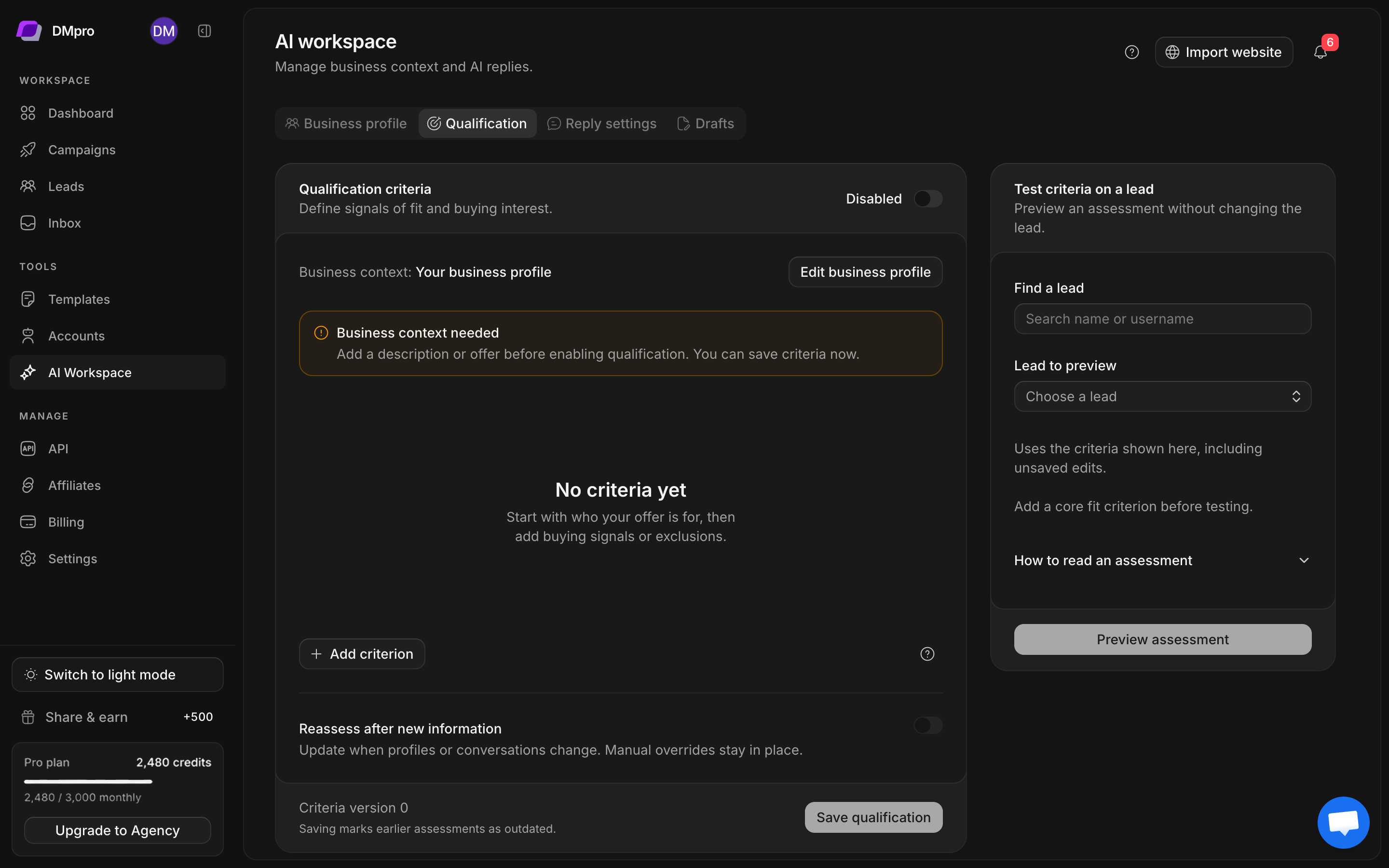Switch to light mode

pos(118,675)
